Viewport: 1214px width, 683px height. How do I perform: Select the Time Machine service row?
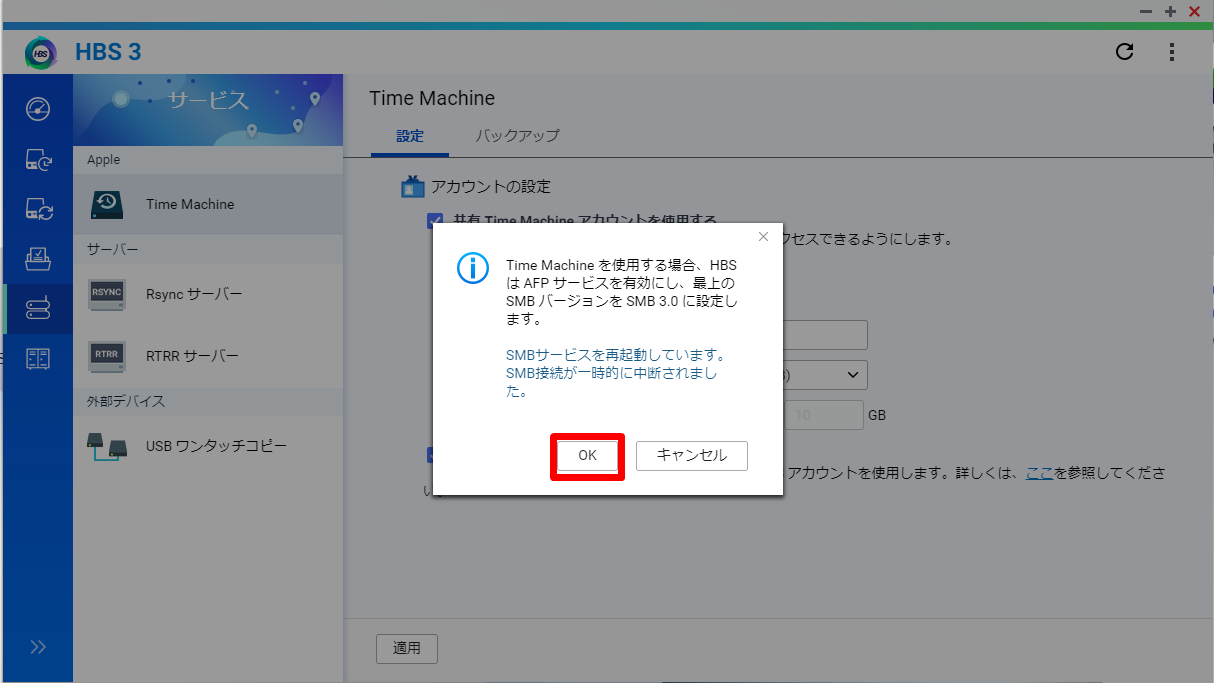click(x=208, y=204)
